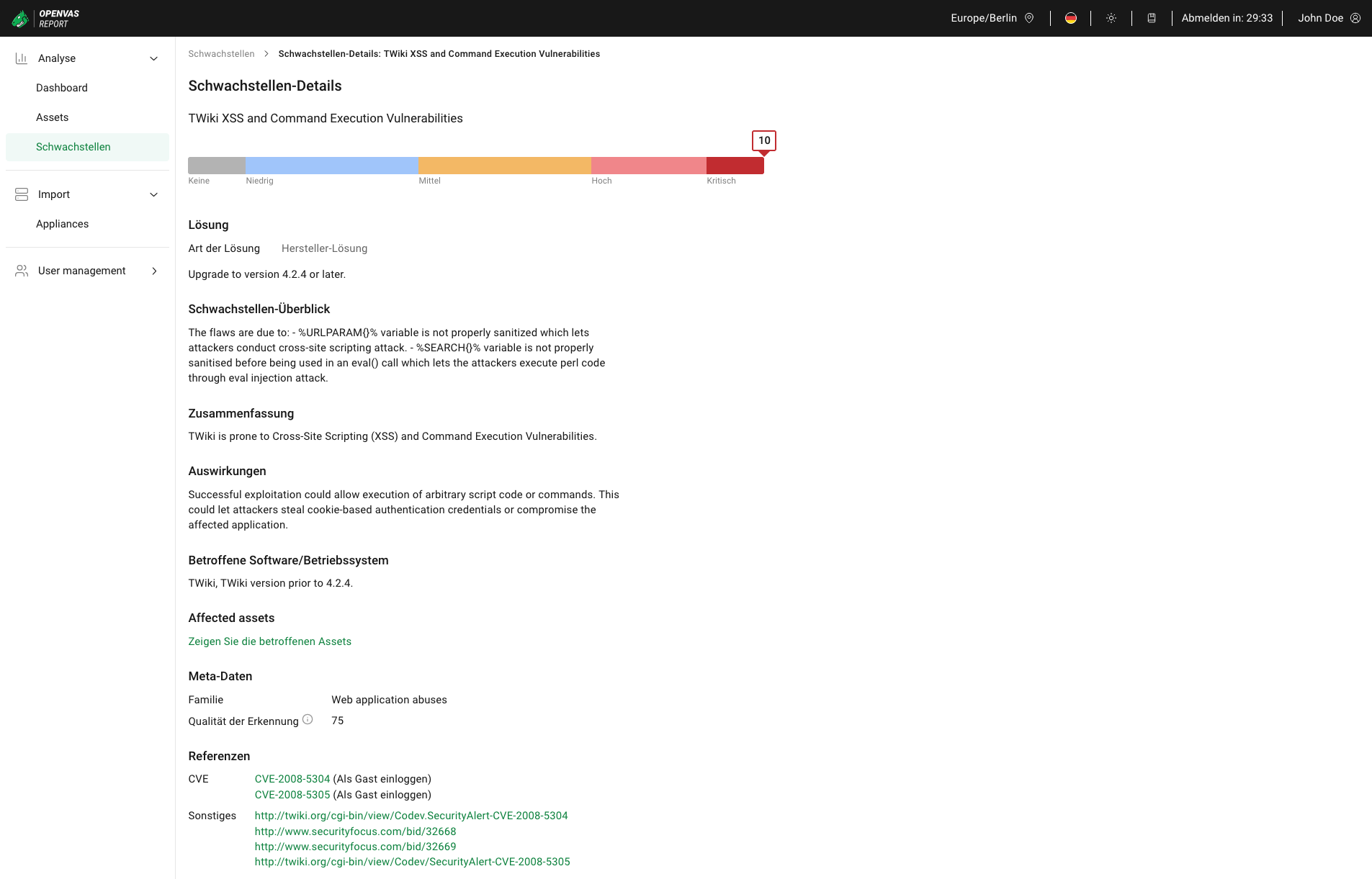The image size is (1372, 879).
Task: Click the Niedrig severity label
Action: 259,181
